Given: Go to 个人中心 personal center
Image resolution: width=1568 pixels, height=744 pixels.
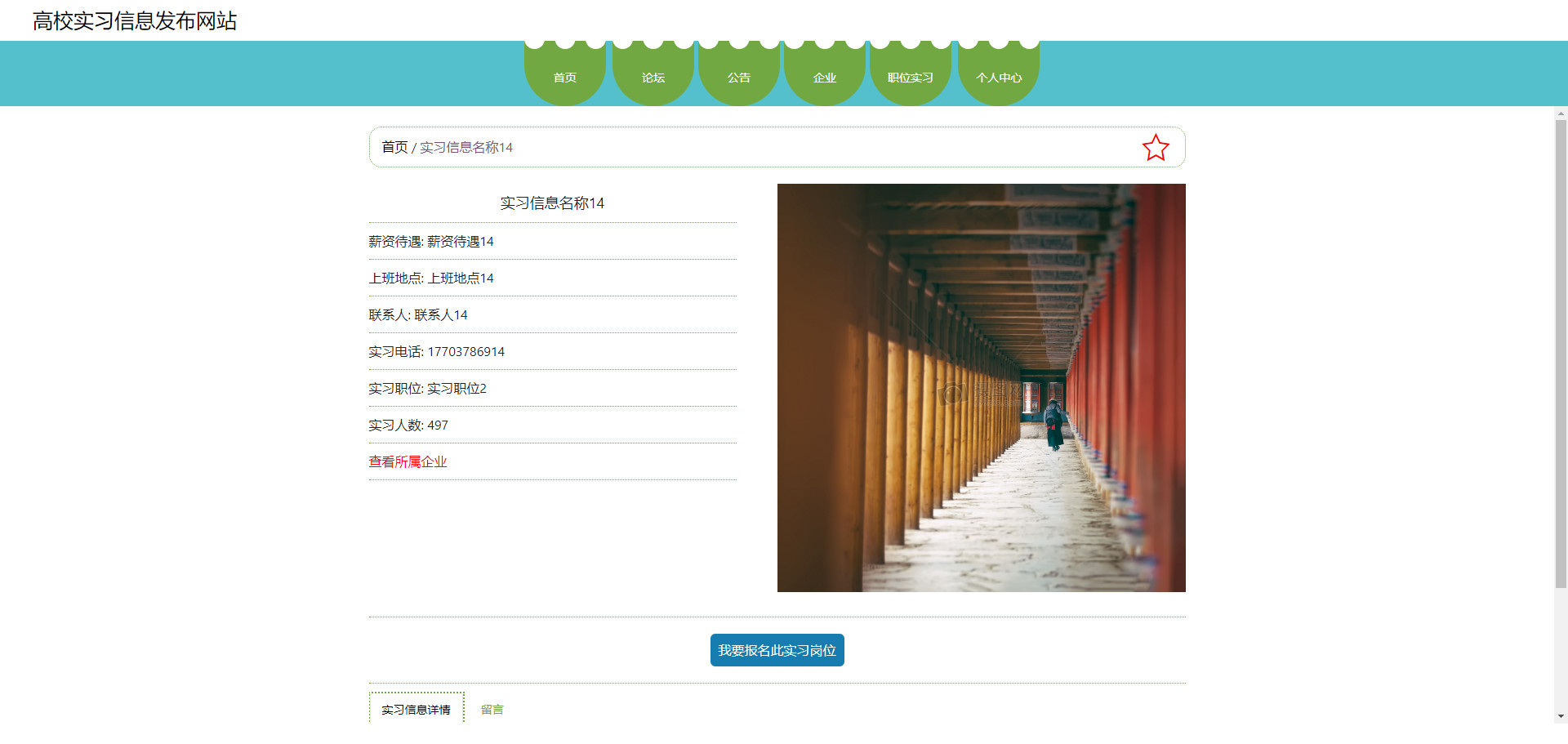Looking at the screenshot, I should tap(998, 78).
